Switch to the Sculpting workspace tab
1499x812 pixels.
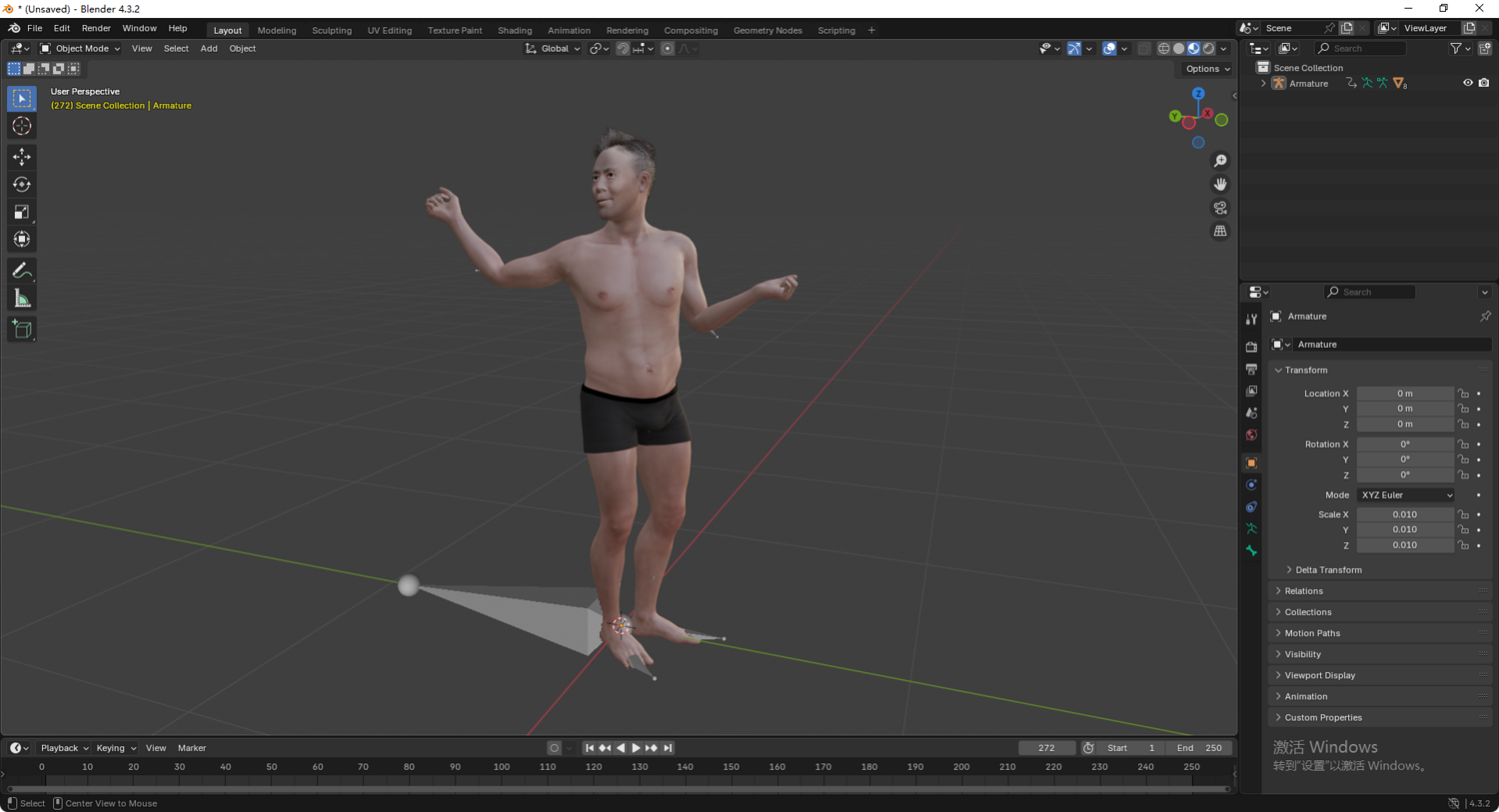coord(332,30)
